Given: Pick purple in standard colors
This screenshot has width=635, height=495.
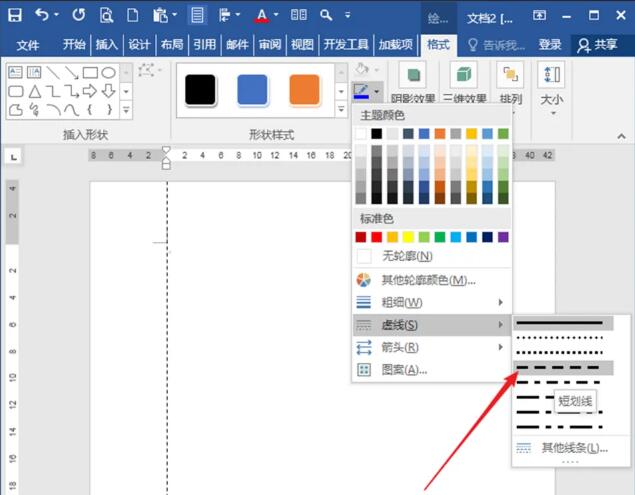Looking at the screenshot, I should pyautogui.click(x=503, y=237).
